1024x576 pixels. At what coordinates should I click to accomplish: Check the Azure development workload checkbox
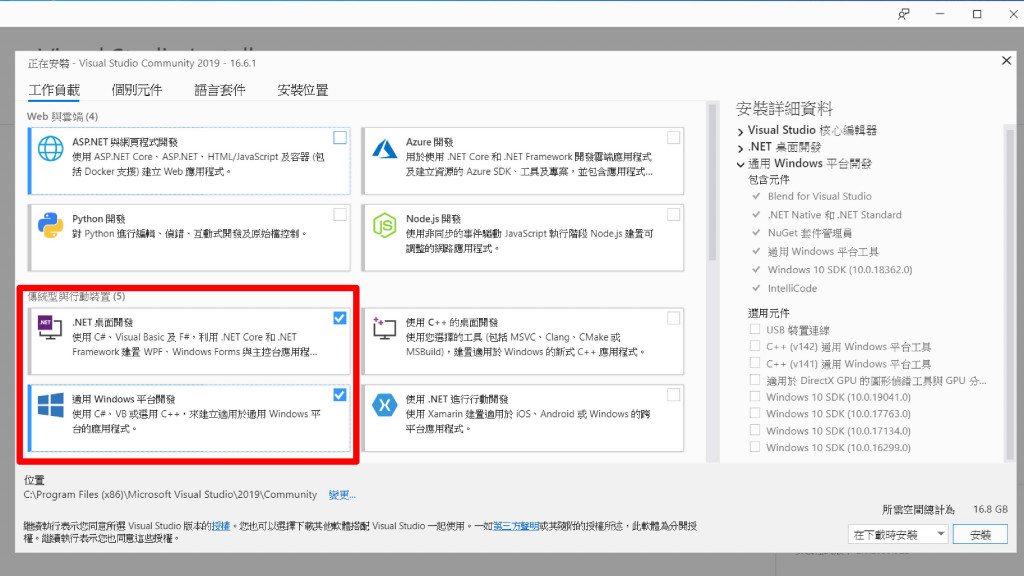pos(673,138)
